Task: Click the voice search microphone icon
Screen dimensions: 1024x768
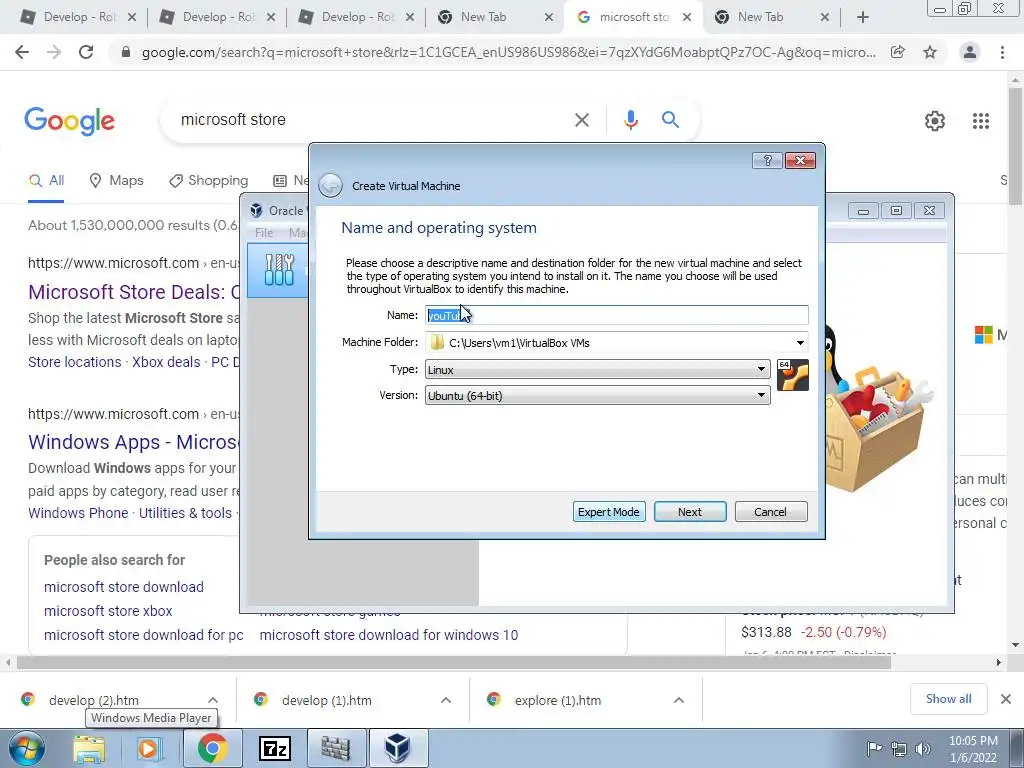Action: click(x=630, y=120)
